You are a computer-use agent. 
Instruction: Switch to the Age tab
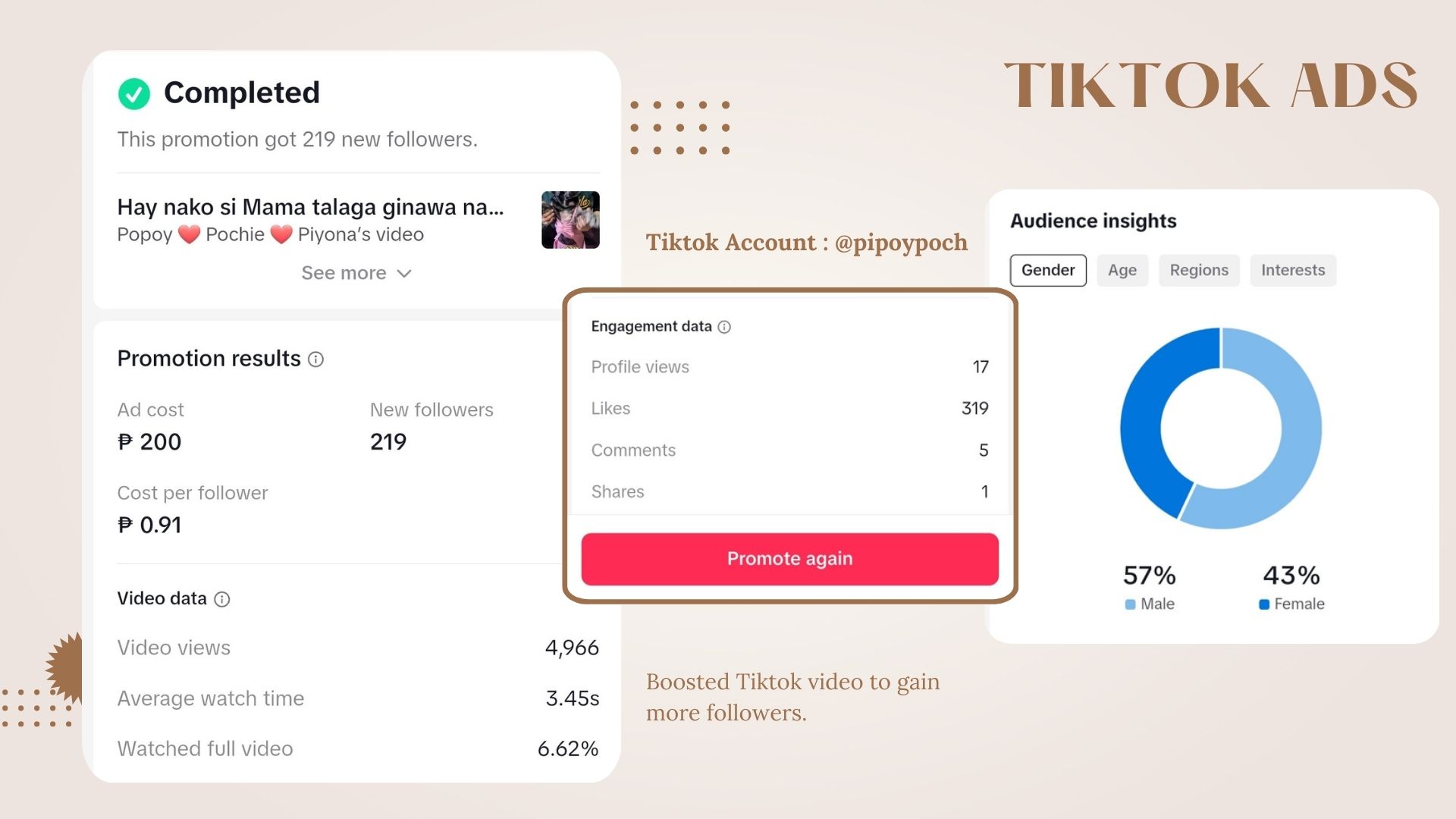point(1122,271)
